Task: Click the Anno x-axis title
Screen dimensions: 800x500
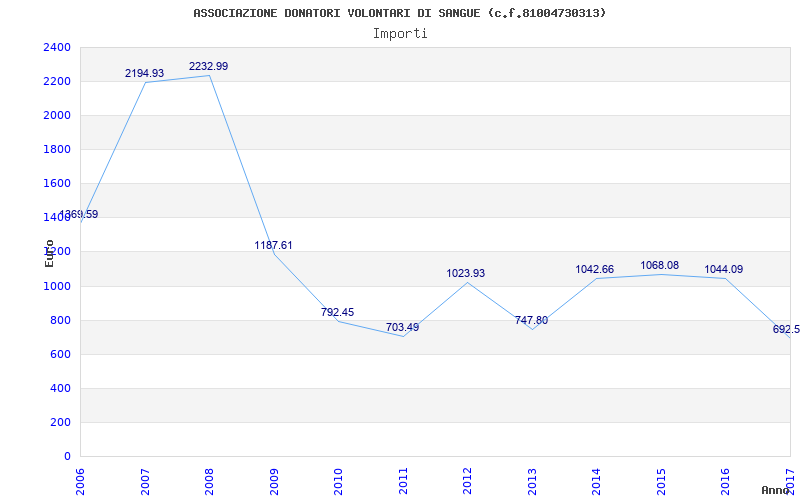Action: (x=776, y=490)
